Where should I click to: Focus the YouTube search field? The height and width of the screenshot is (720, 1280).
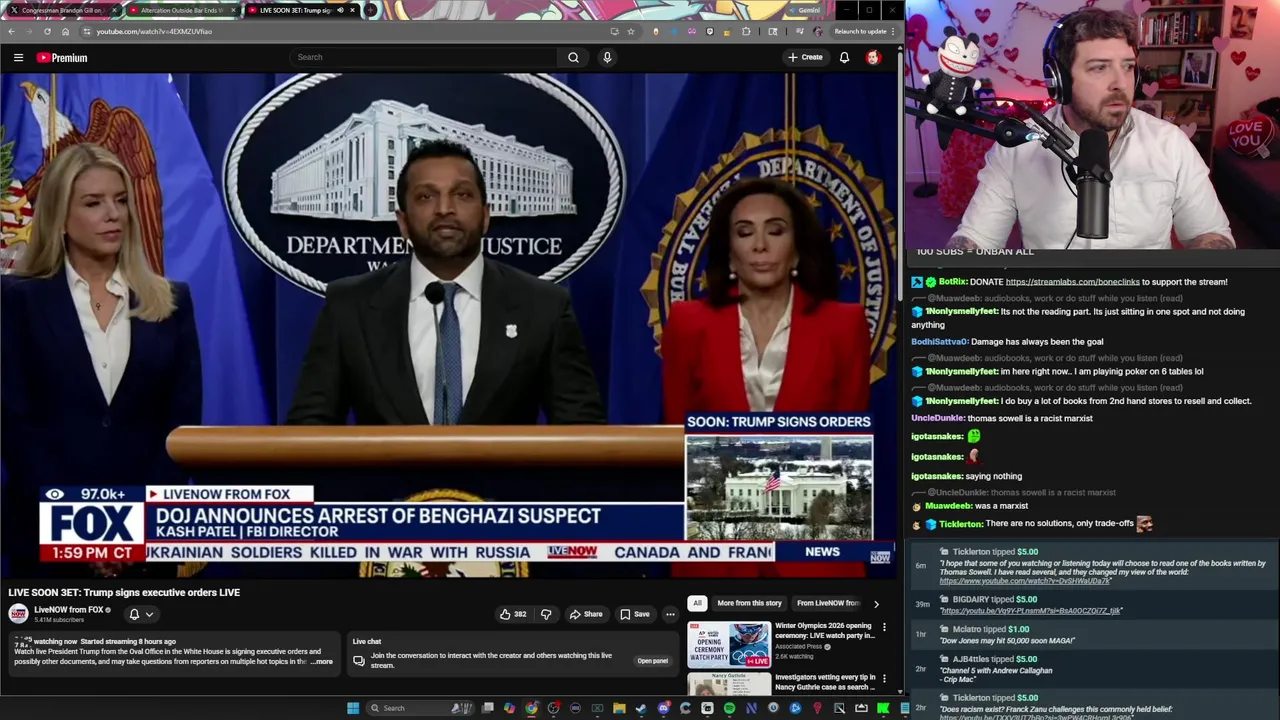(422, 57)
